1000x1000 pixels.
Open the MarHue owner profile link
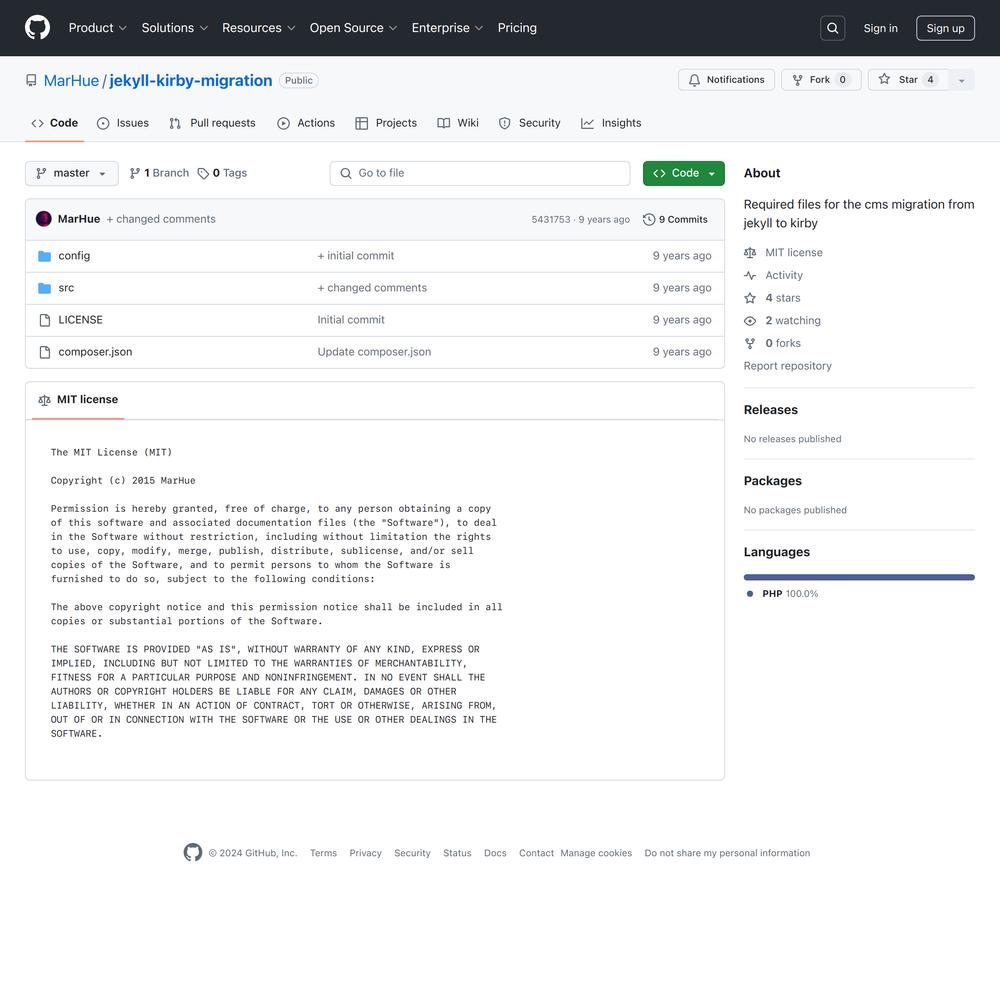(x=71, y=80)
